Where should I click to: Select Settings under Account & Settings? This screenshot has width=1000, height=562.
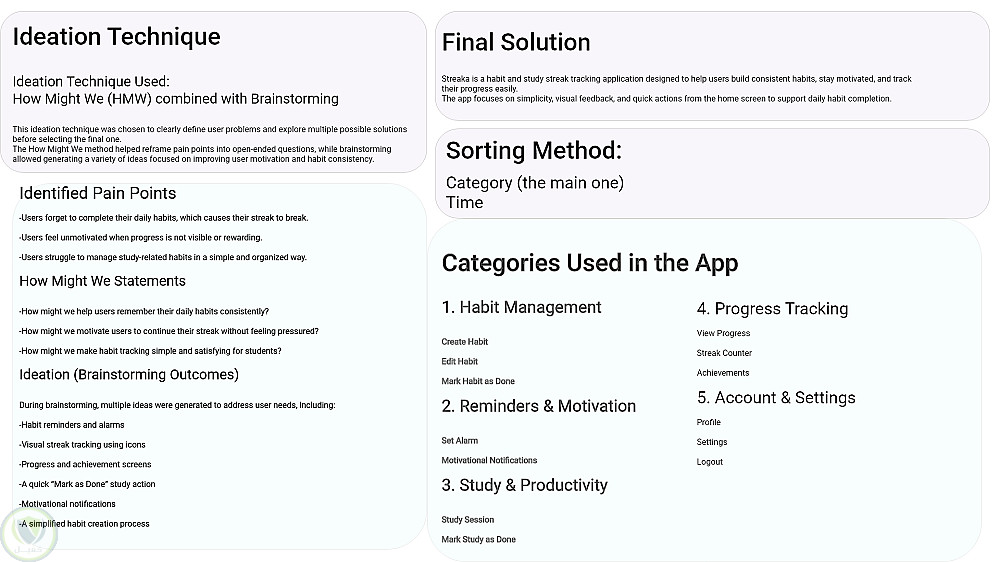point(712,442)
